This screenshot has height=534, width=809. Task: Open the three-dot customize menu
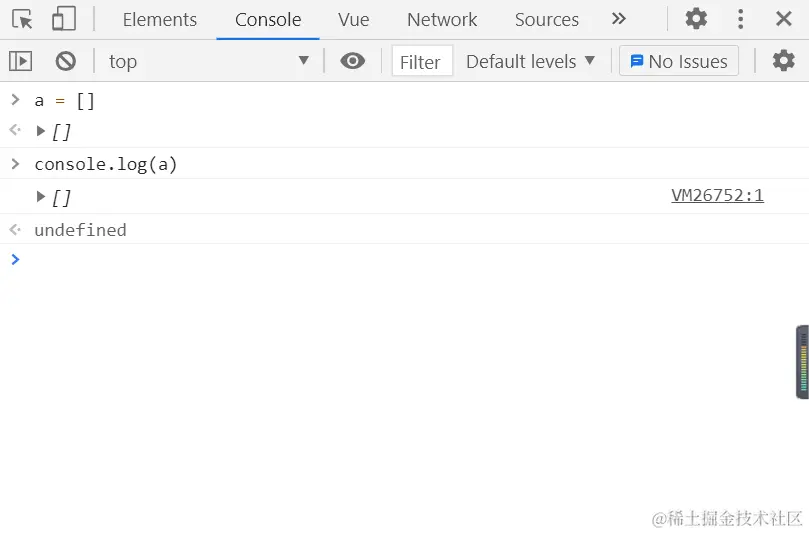740,19
